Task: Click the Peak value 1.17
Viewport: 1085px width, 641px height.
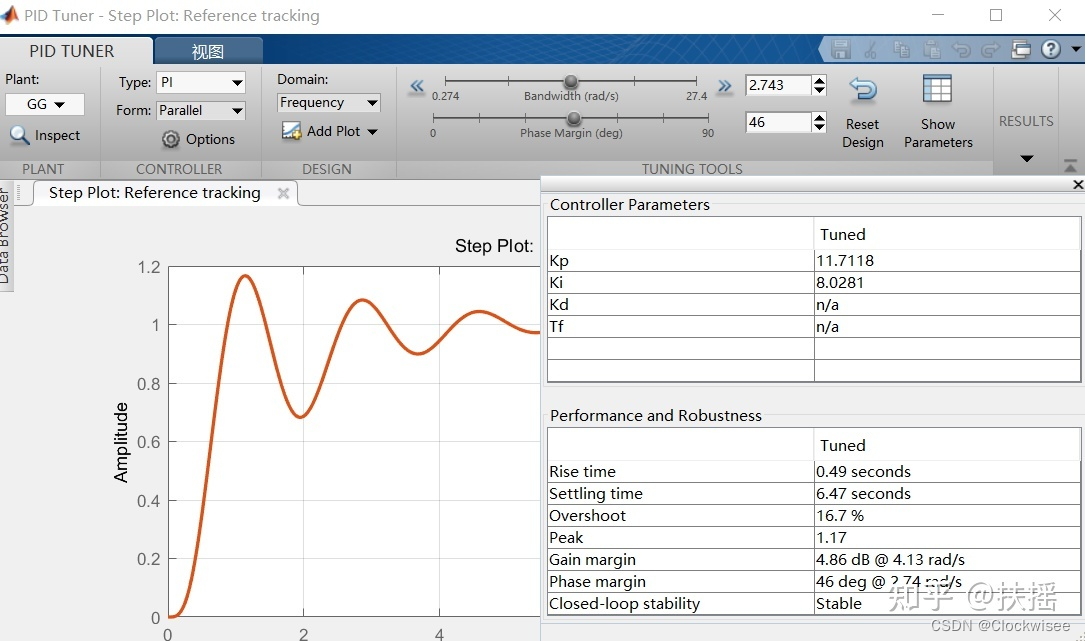Action: (947, 538)
